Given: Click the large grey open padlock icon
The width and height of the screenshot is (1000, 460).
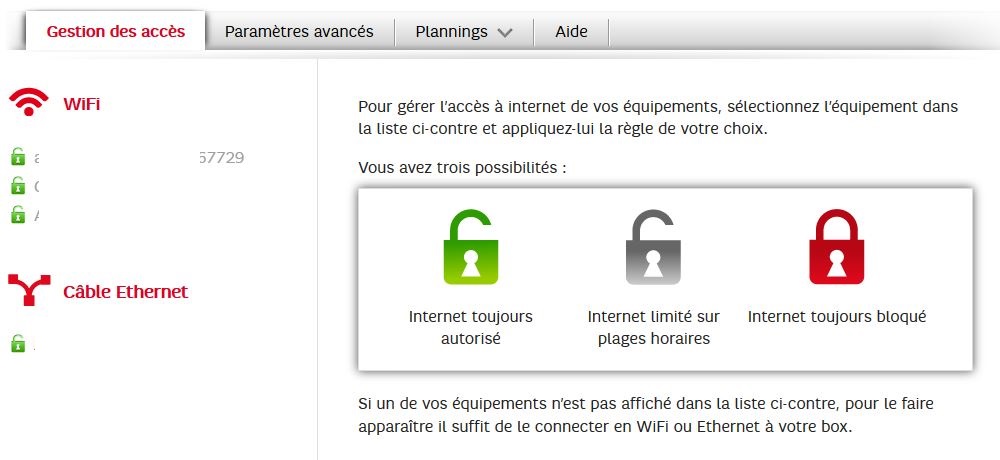Looking at the screenshot, I should pyautogui.click(x=653, y=248).
